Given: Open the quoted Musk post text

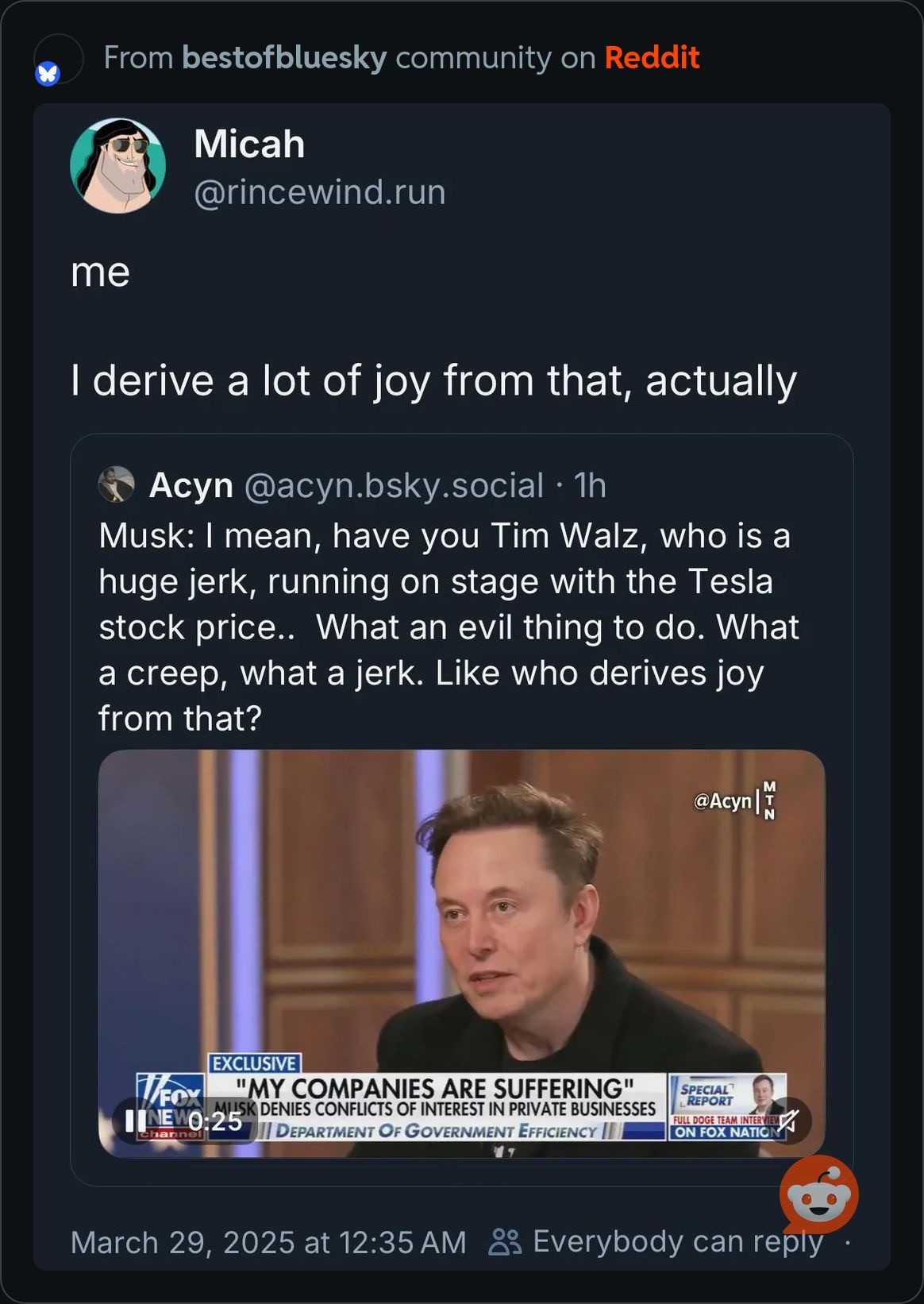Looking at the screenshot, I should (449, 627).
